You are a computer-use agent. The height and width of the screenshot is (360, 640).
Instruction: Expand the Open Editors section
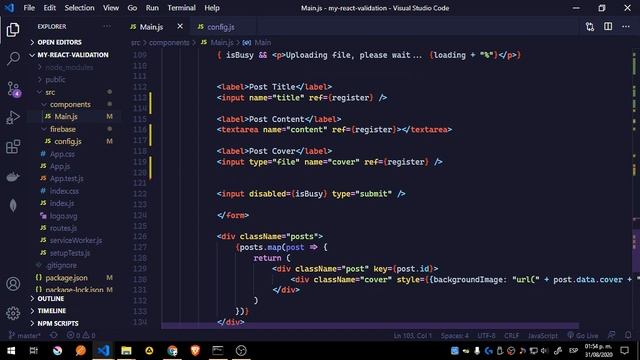pos(59,42)
